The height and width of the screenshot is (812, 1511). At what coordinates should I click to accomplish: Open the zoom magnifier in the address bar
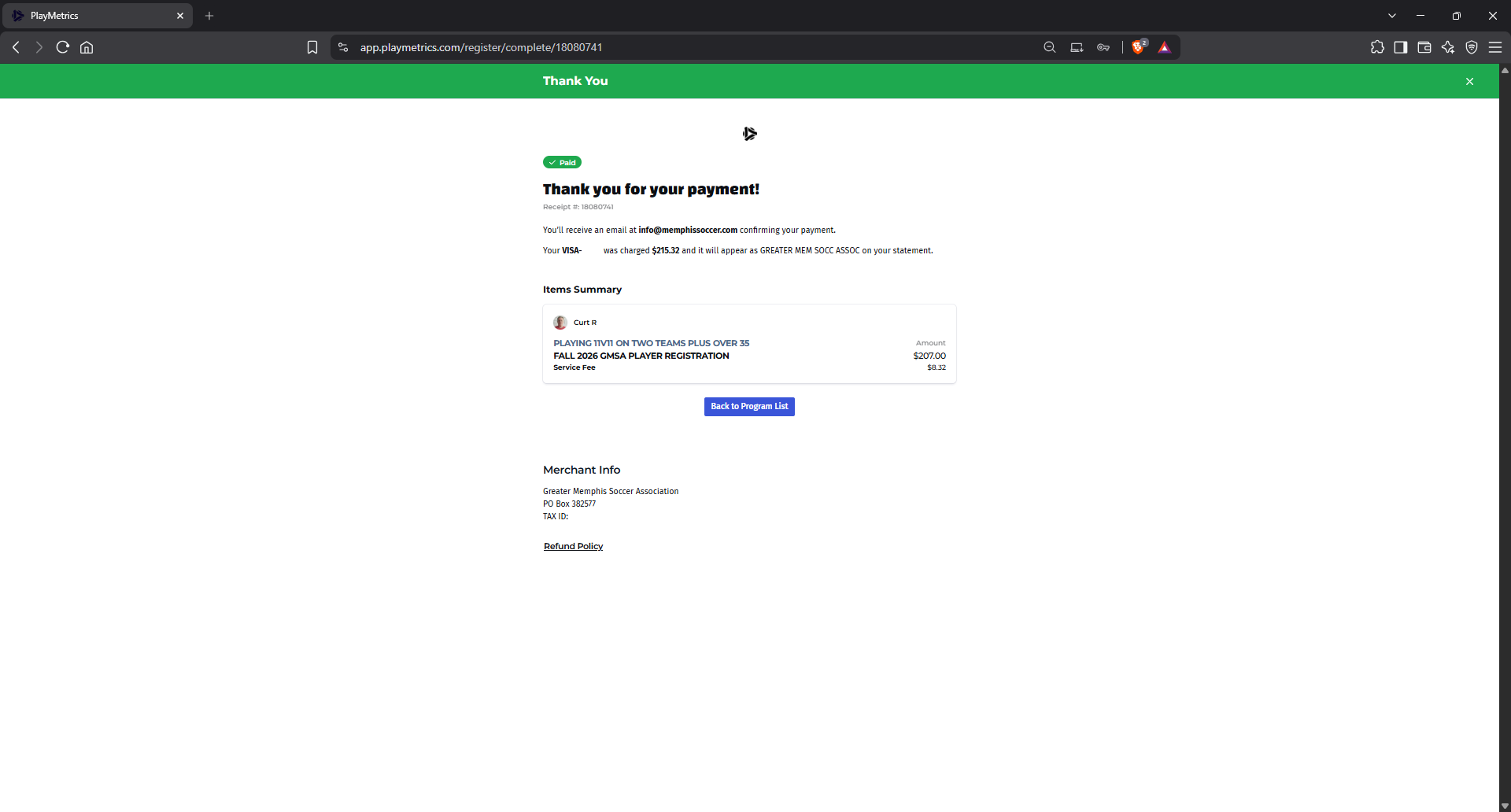pyautogui.click(x=1050, y=47)
